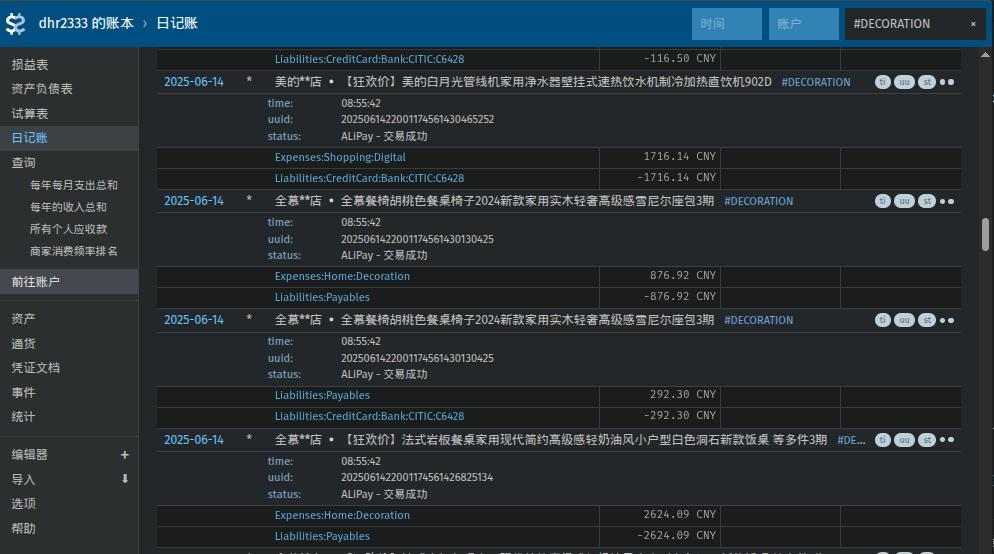Open 损益表 in the sidebar
The image size is (994, 554).
tap(30, 65)
